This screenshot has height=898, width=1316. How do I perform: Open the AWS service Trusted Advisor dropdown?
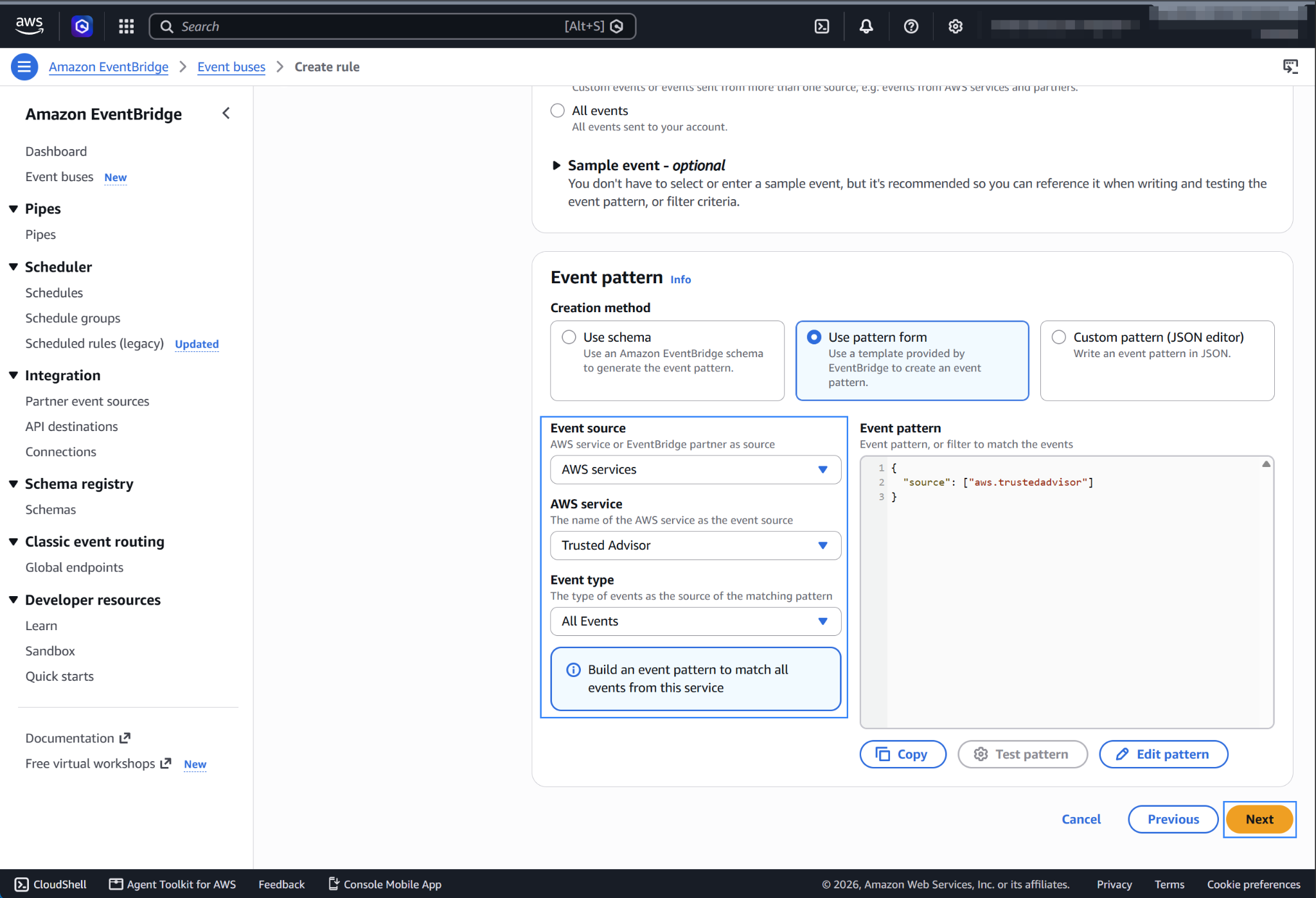(695, 545)
